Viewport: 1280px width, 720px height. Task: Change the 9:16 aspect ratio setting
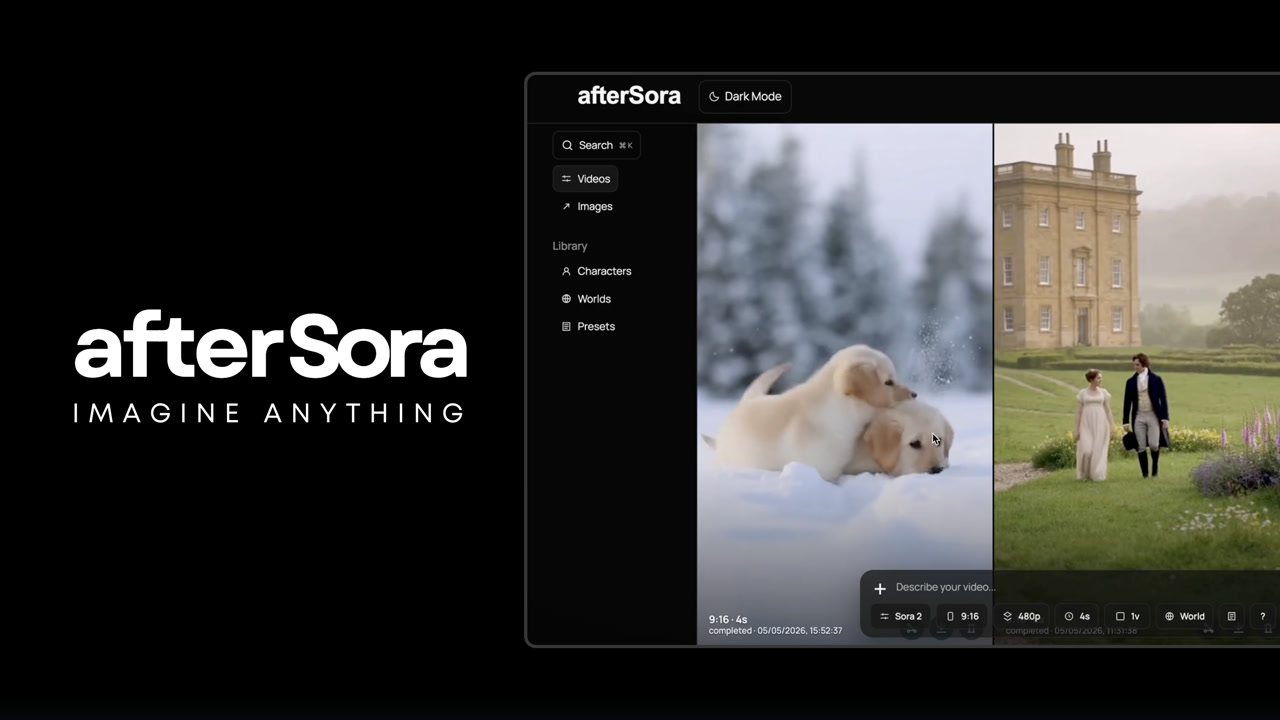963,617
